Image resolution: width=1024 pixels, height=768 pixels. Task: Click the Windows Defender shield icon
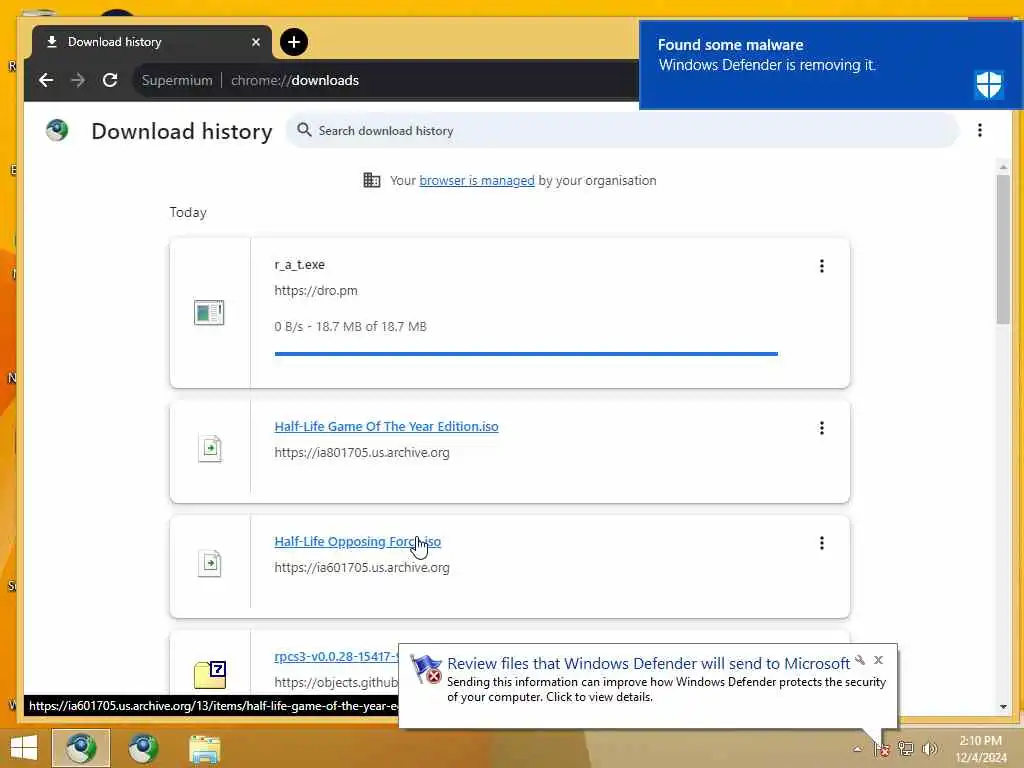pyautogui.click(x=989, y=84)
